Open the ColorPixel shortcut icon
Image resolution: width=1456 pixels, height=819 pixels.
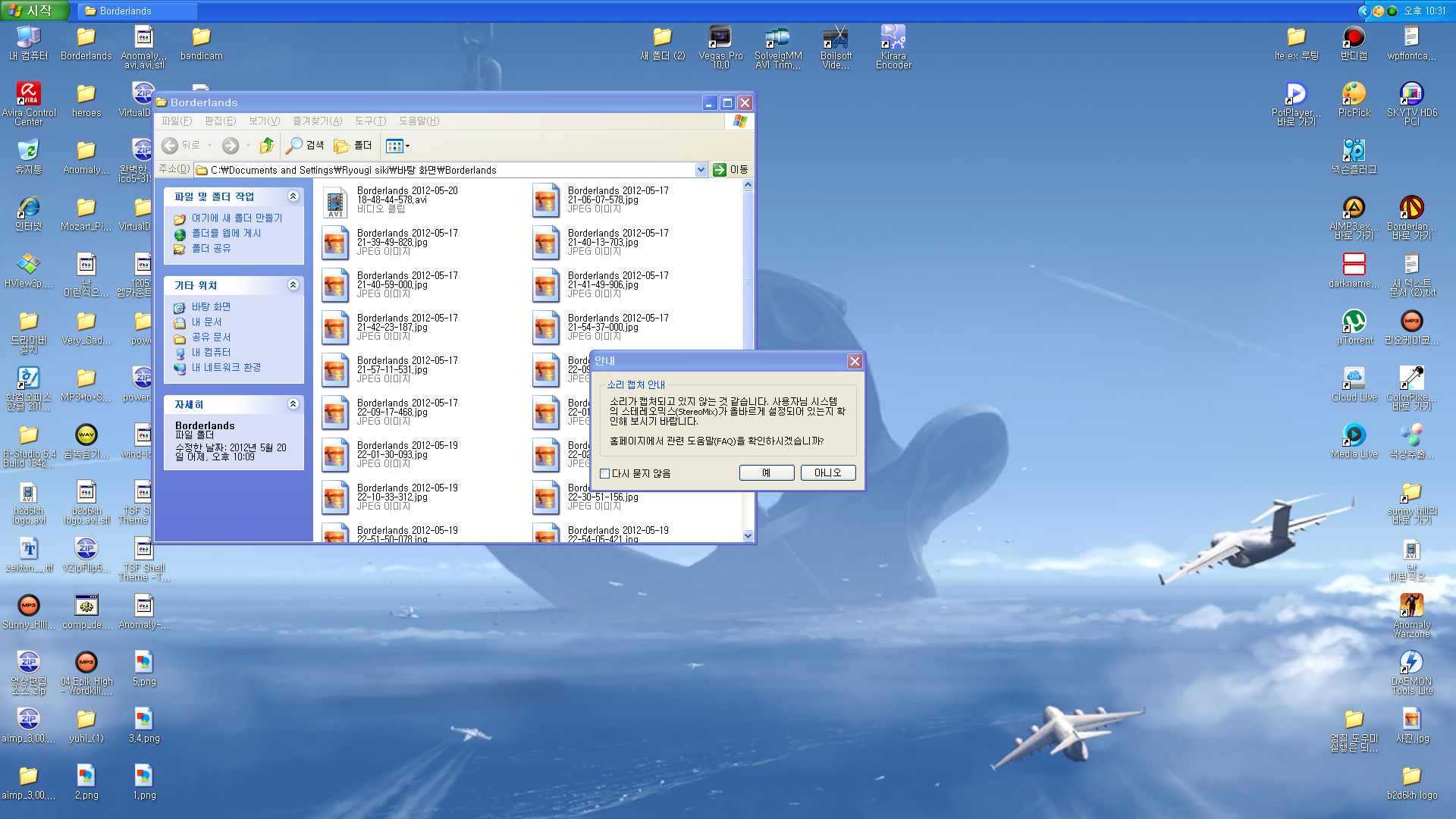point(1411,388)
